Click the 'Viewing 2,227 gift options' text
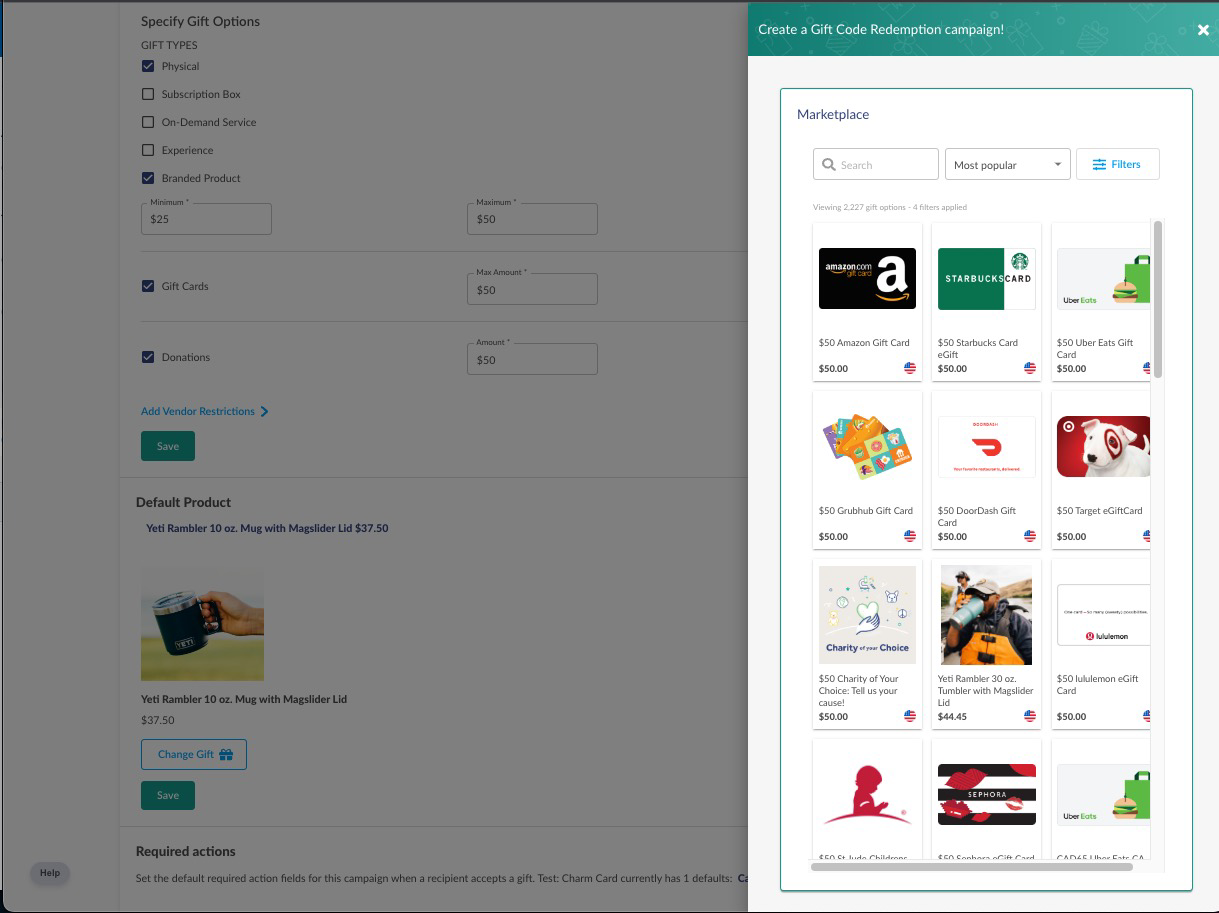The width and height of the screenshot is (1219, 913). click(x=890, y=207)
